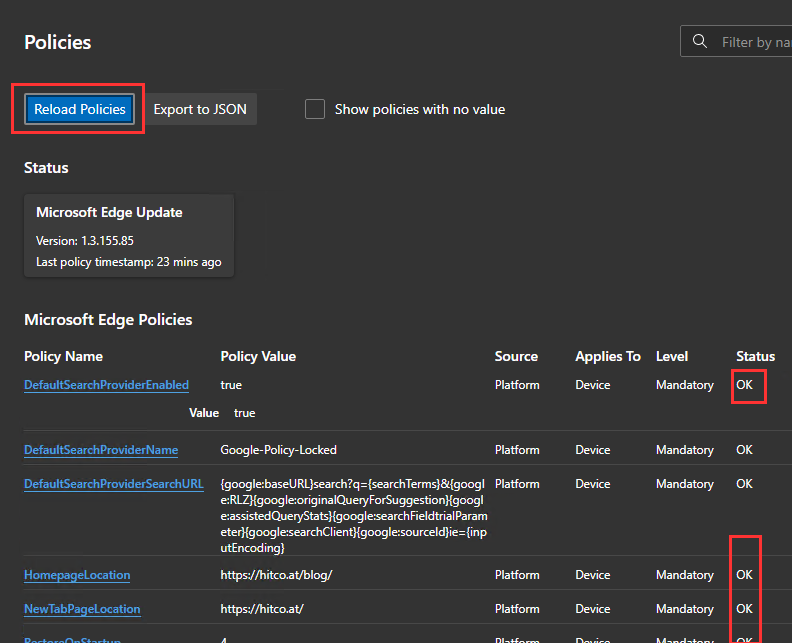Open DefaultSearchProviderEnabled policy link
The height and width of the screenshot is (643, 792).
coord(106,385)
